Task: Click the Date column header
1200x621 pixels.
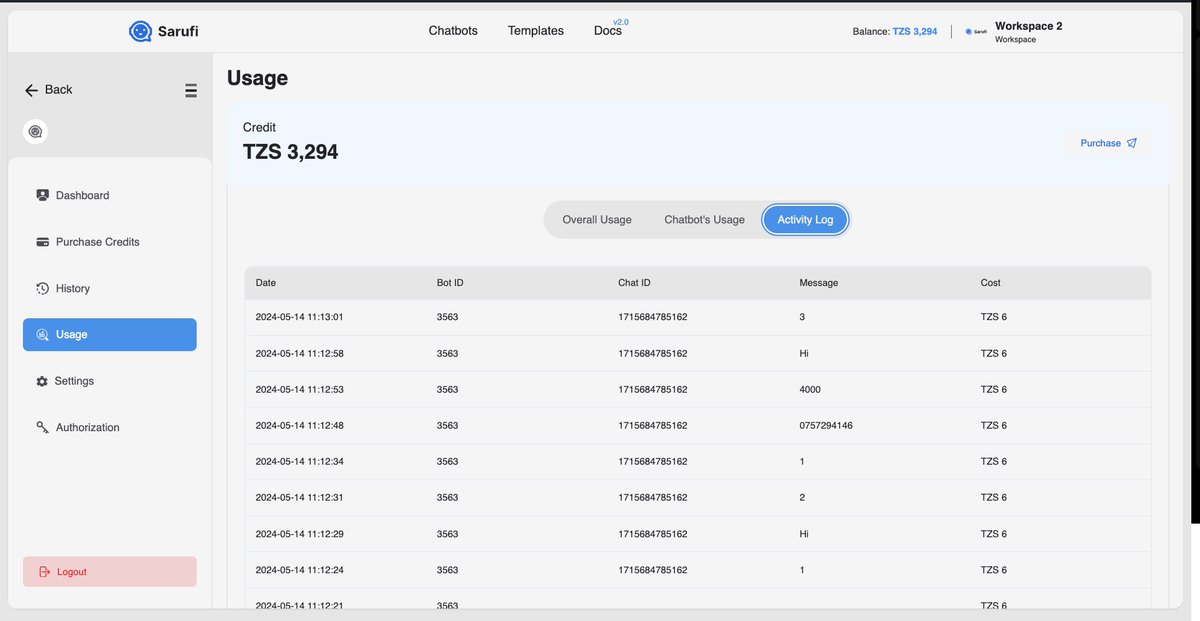Action: (266, 283)
